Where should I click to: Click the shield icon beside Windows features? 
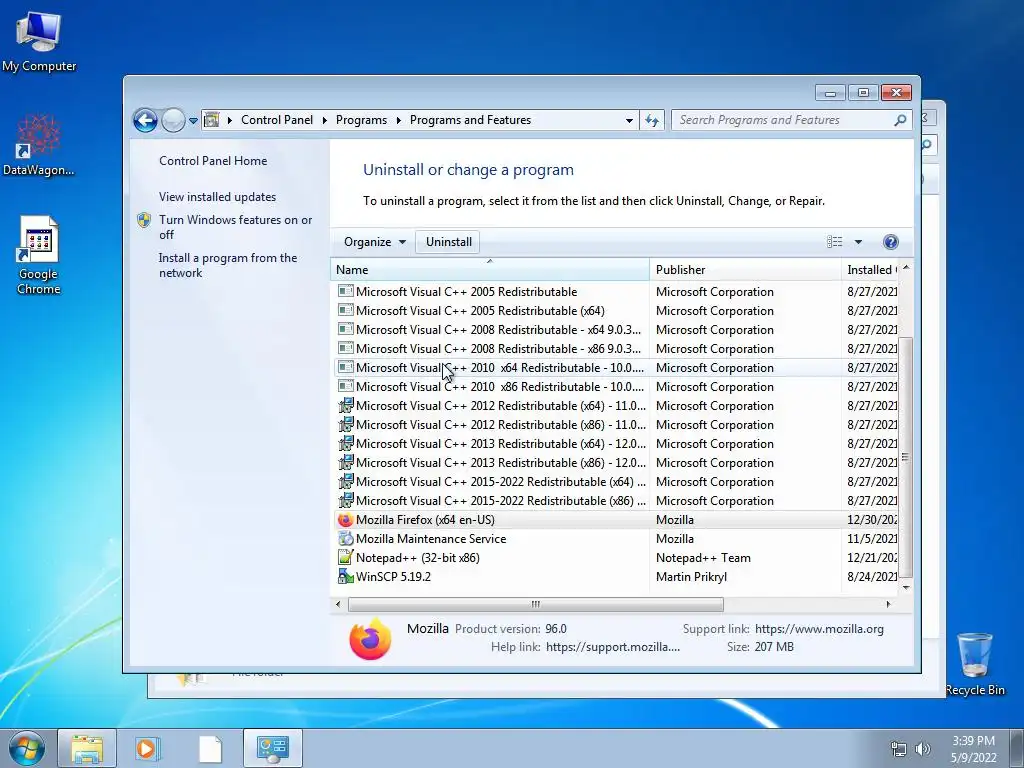[x=144, y=220]
